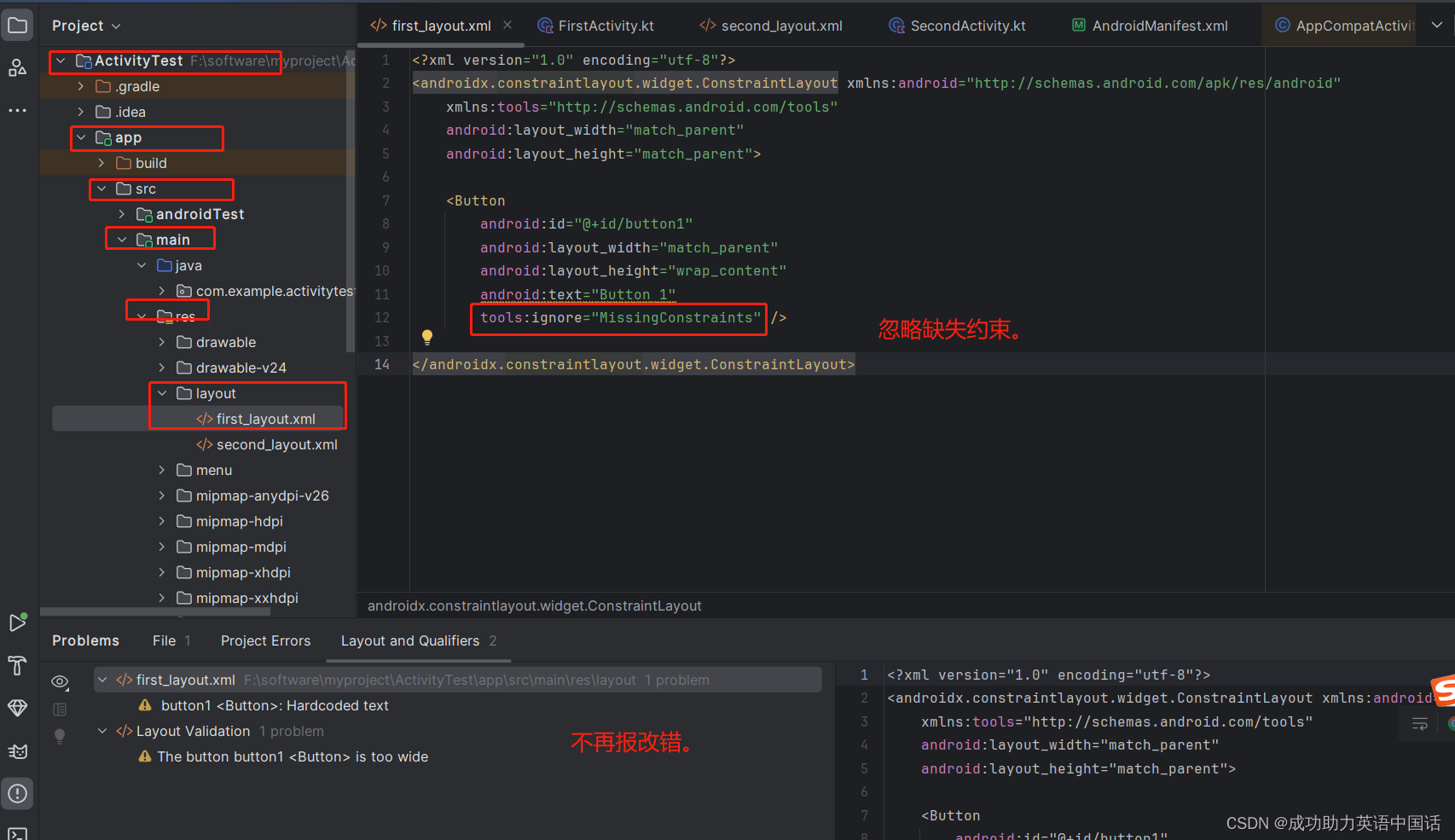Collapse the app module in the Project tree
The height and width of the screenshot is (840, 1455).
[80, 136]
